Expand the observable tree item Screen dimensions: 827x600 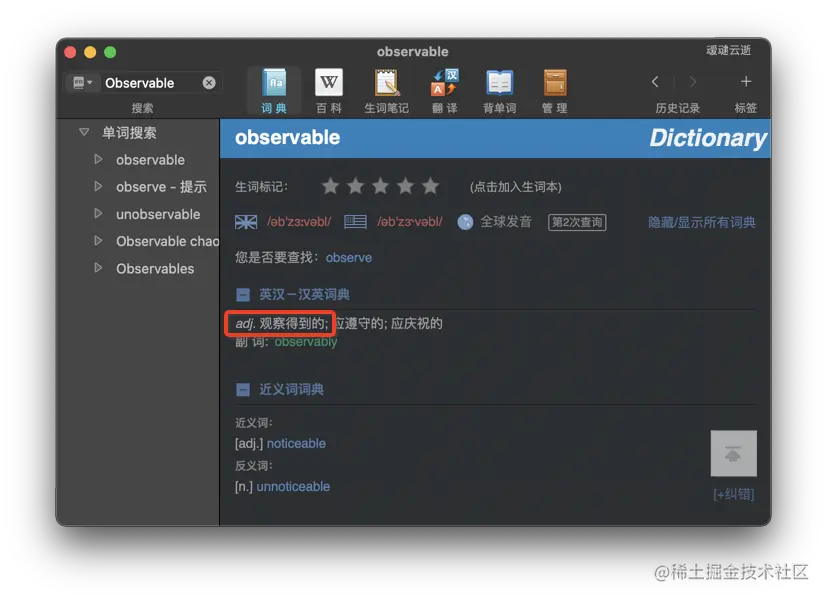98,159
